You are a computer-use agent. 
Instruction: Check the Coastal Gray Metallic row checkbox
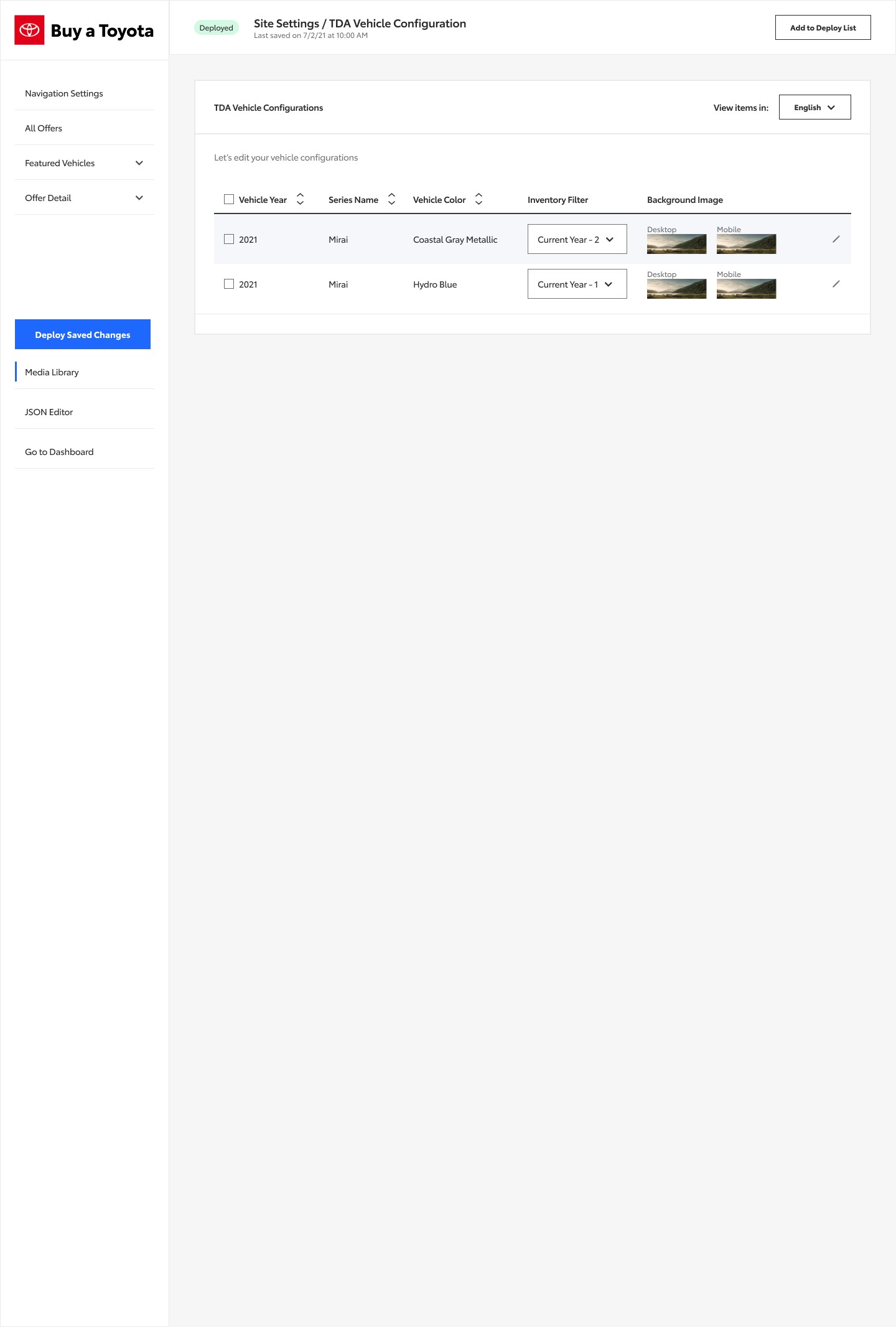tap(229, 239)
